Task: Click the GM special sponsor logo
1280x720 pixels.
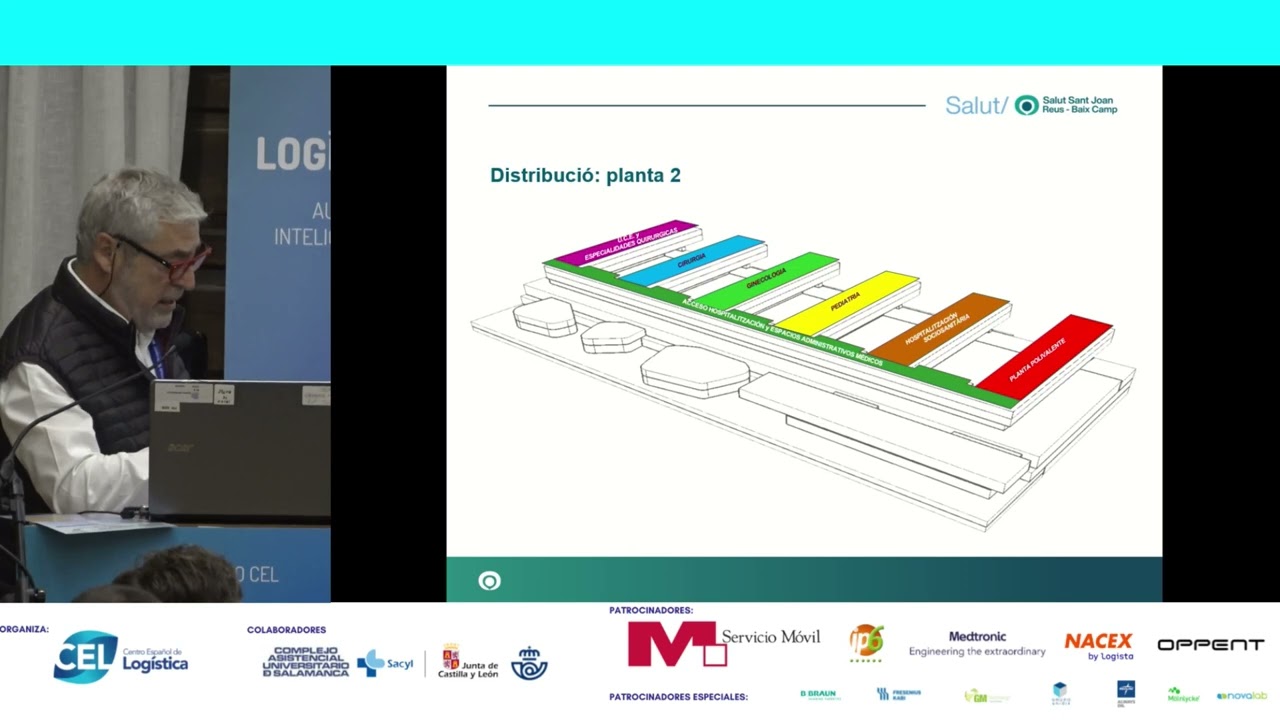Action: (986, 695)
